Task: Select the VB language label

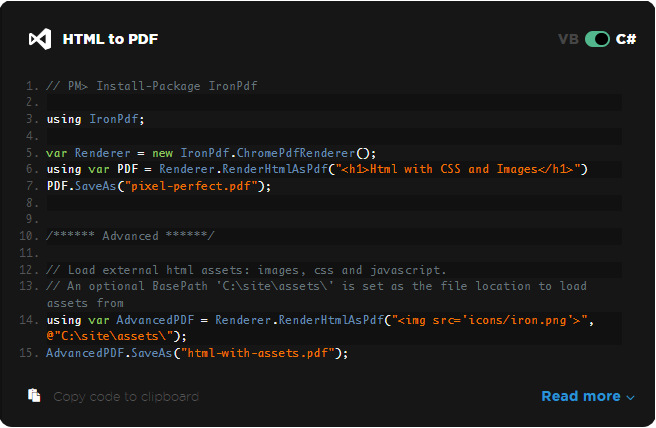Action: tap(568, 39)
